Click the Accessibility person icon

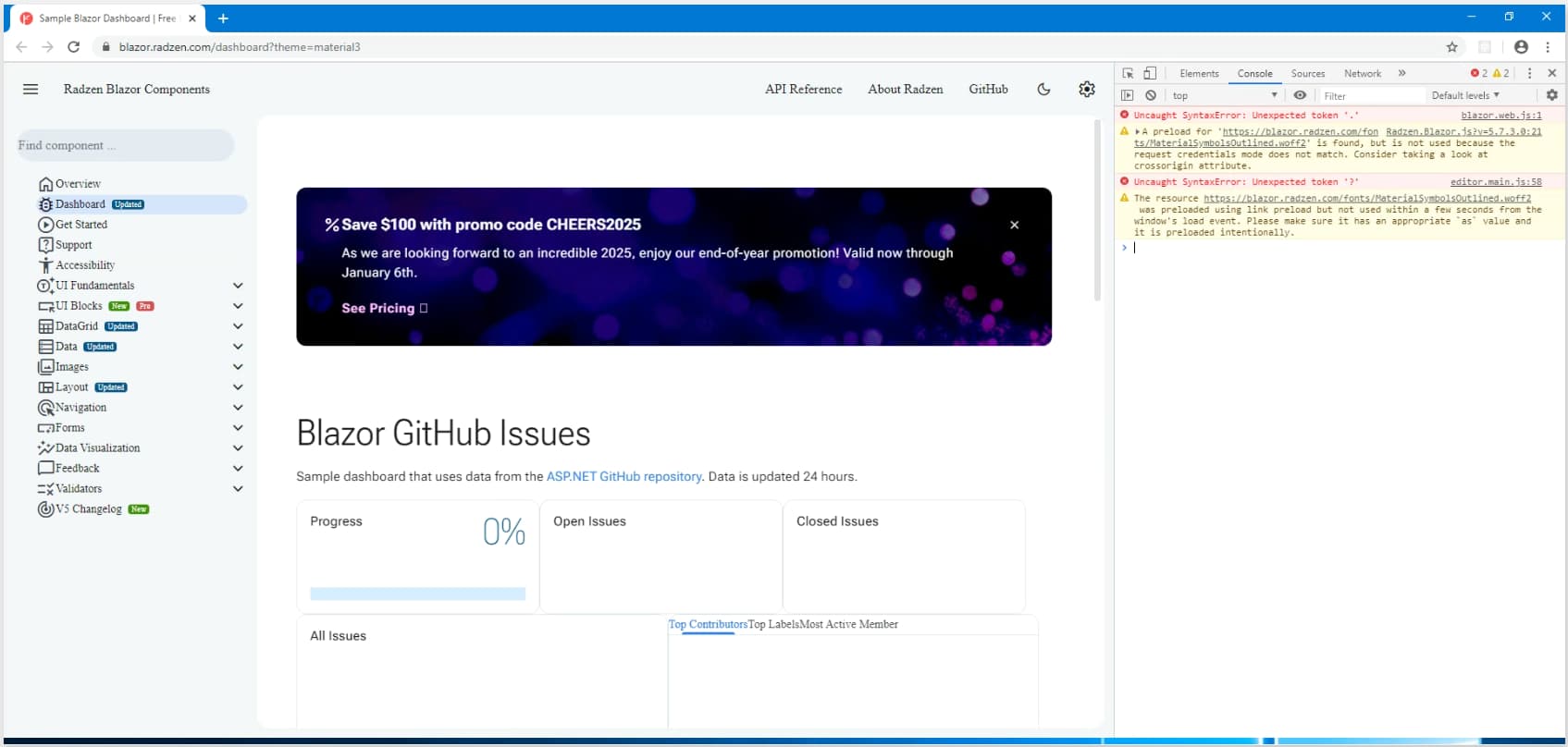tap(45, 265)
